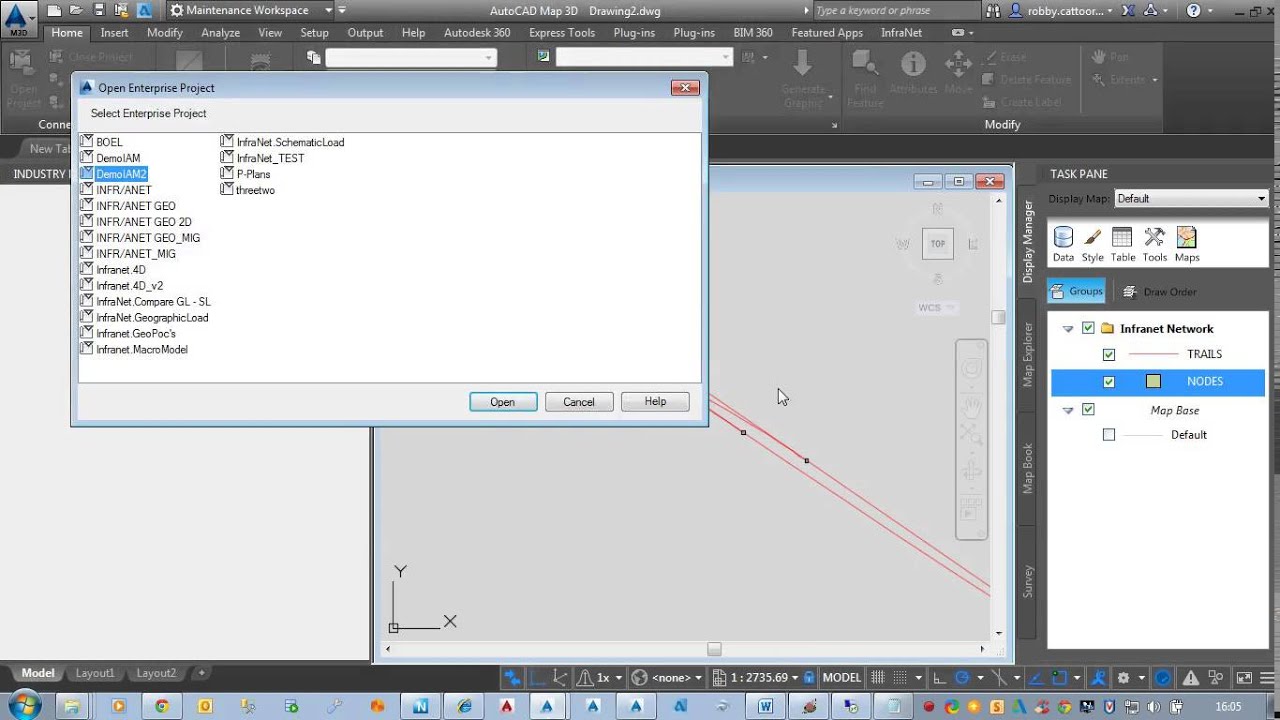Image resolution: width=1280 pixels, height=720 pixels.
Task: Open the Analyze ribbon tab
Action: (220, 32)
